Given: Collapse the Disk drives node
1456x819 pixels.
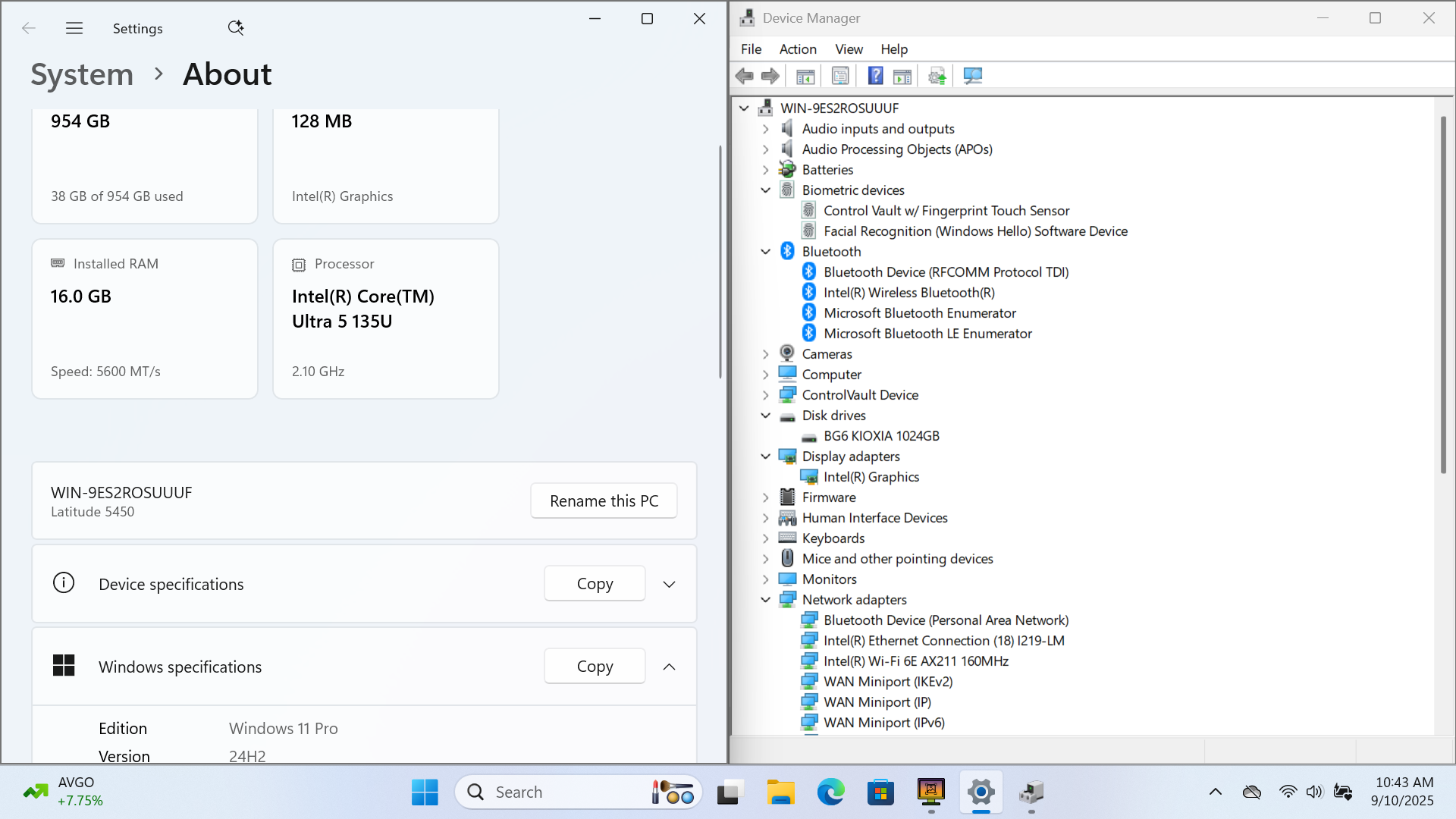Looking at the screenshot, I should pos(766,416).
